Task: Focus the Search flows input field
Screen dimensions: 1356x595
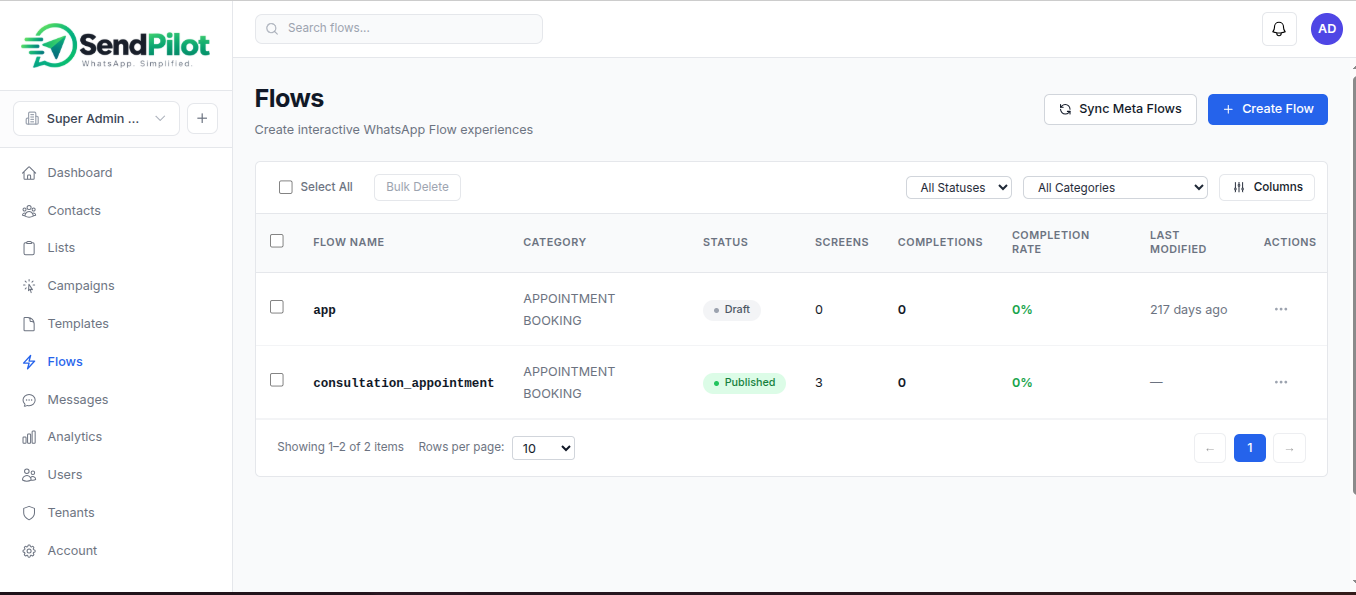Action: point(399,29)
